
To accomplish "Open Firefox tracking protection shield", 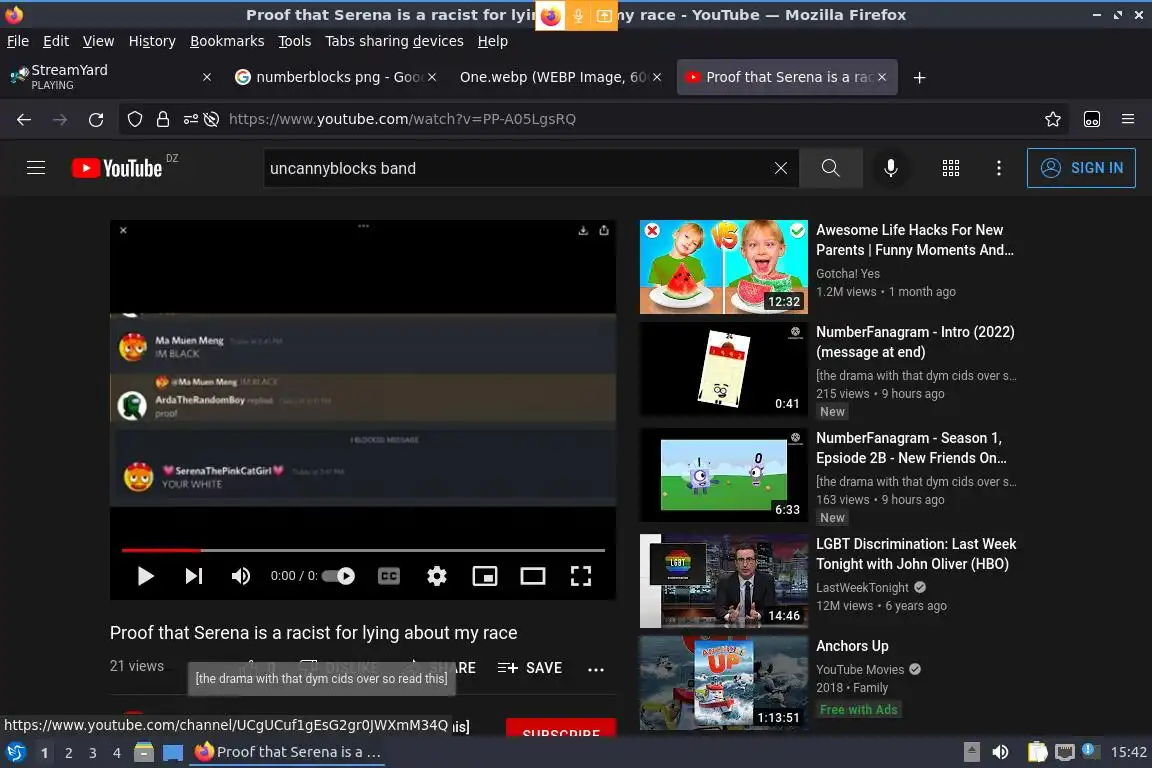I will click(x=134, y=119).
